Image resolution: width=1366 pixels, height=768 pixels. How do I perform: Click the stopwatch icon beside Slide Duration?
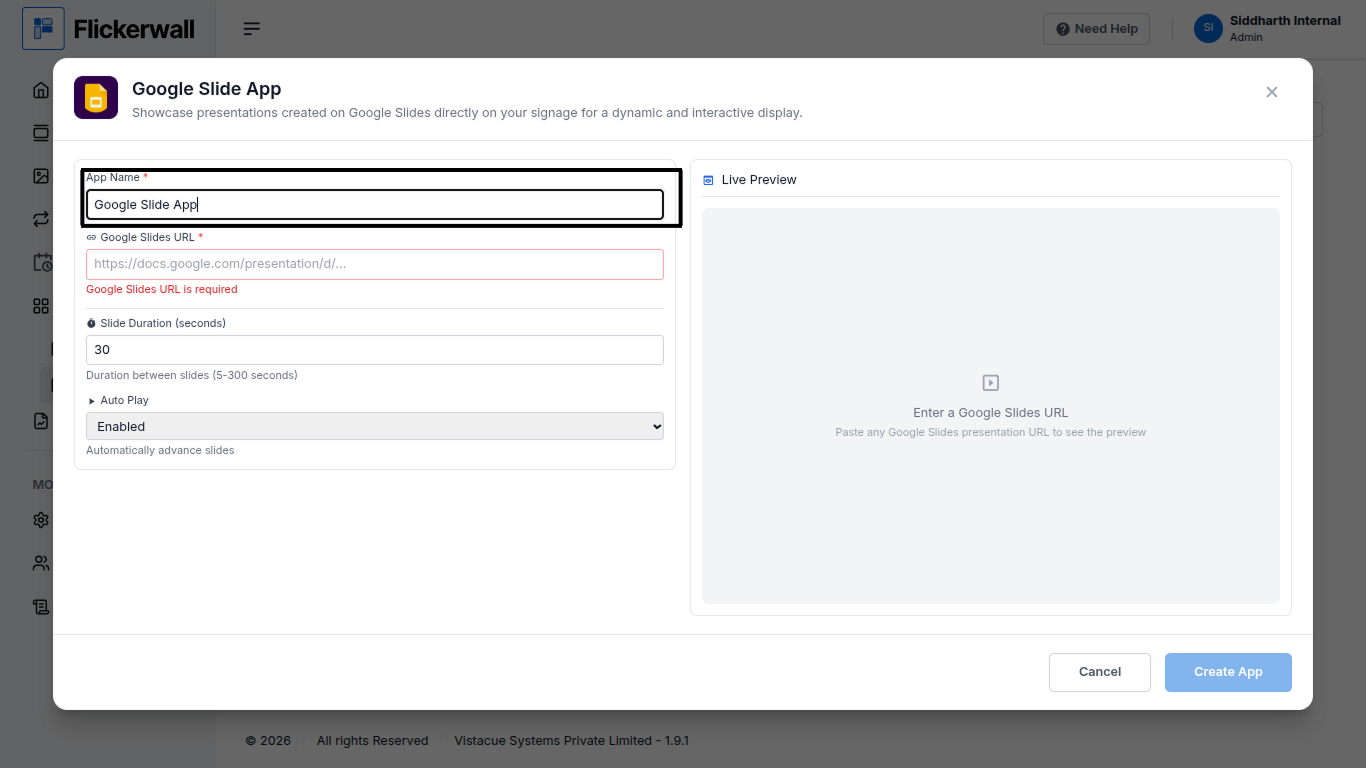(91, 323)
